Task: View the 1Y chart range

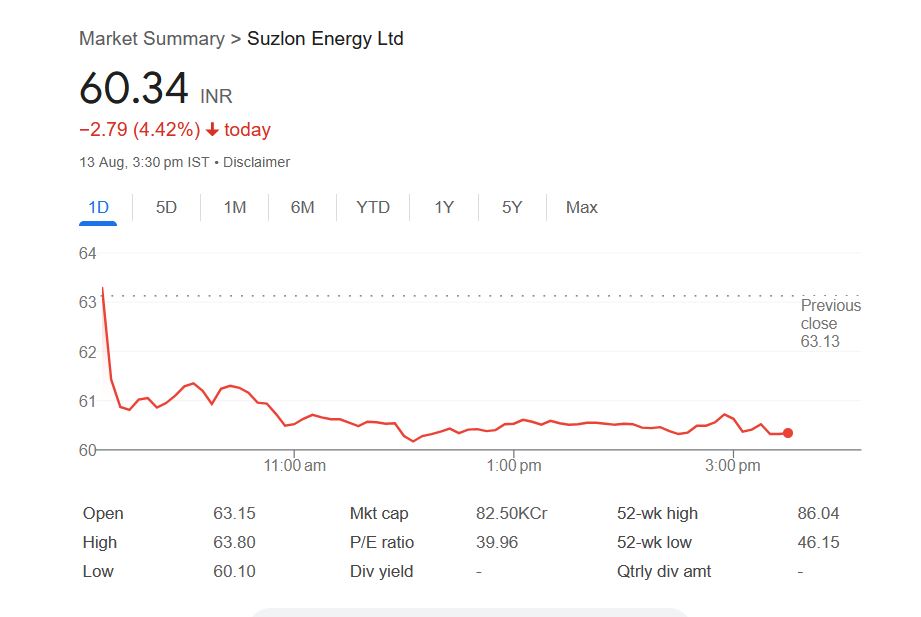Action: (x=444, y=208)
